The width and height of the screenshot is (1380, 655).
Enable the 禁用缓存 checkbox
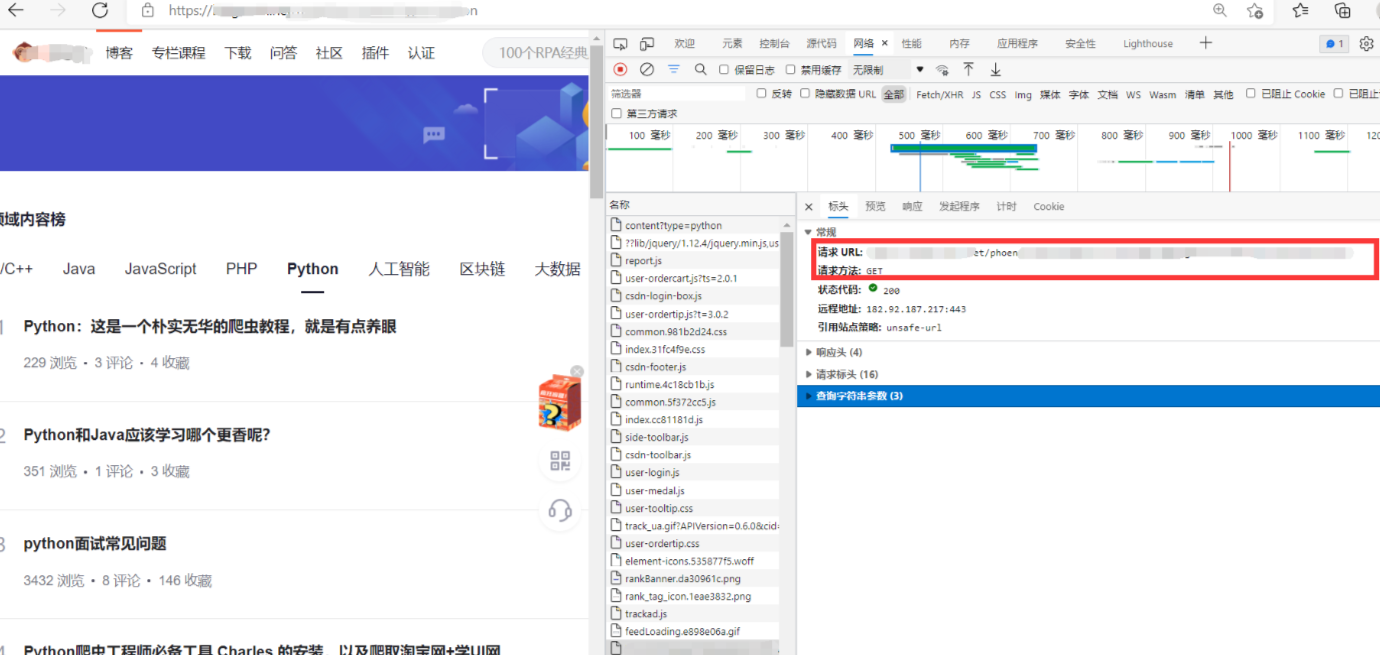791,70
